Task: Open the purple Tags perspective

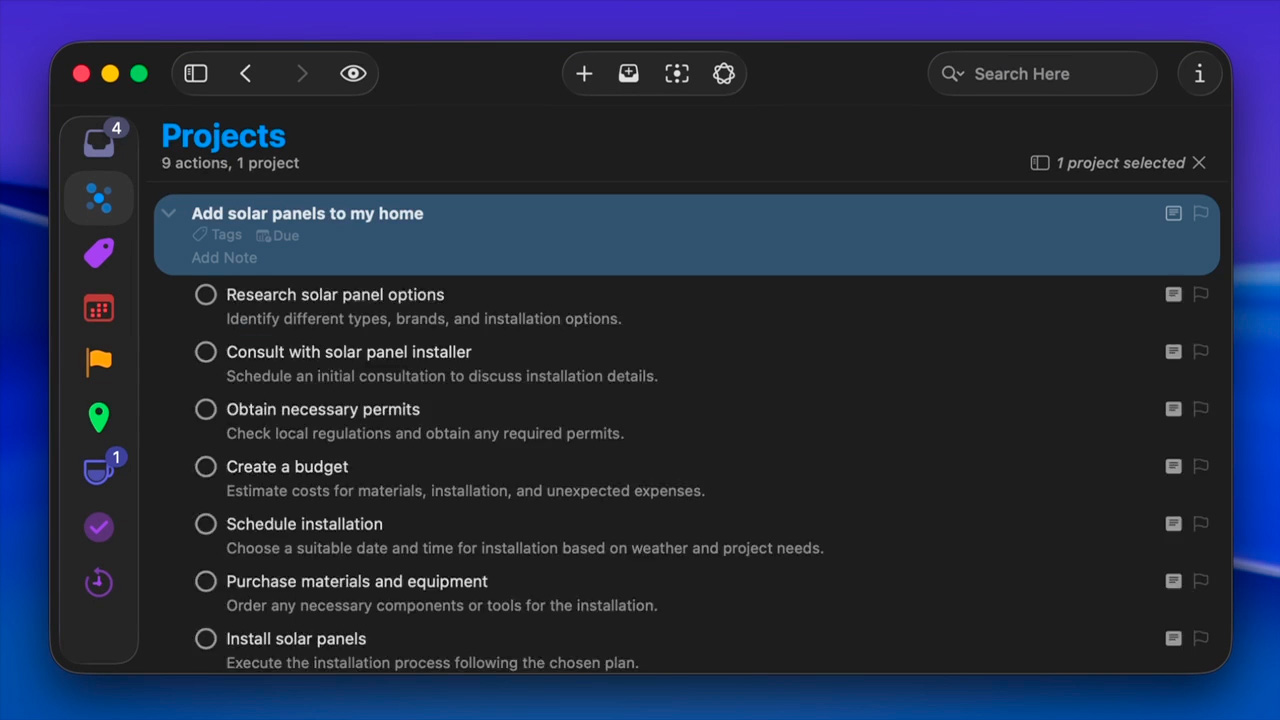Action: 99,253
